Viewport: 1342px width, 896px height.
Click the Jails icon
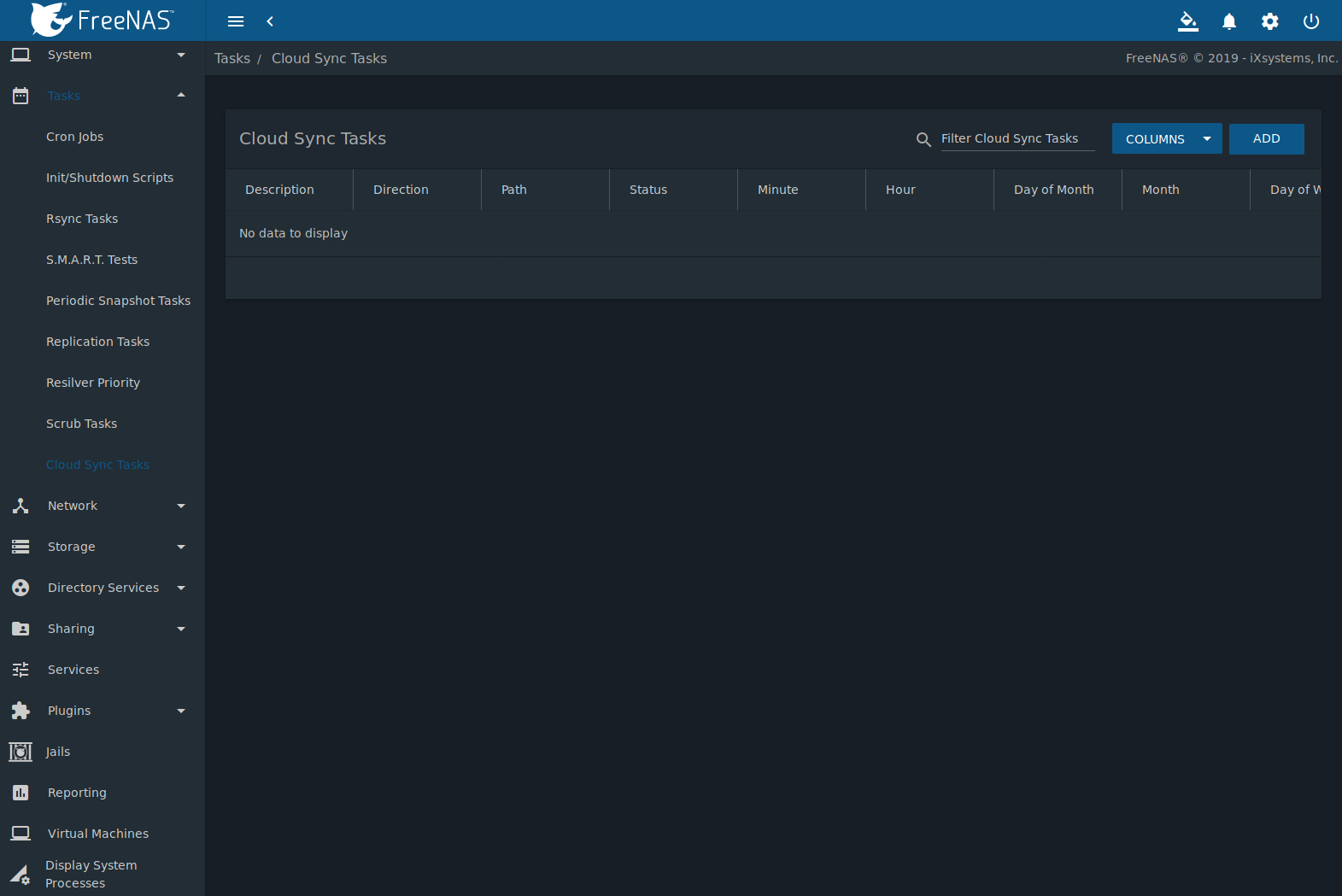click(x=21, y=752)
